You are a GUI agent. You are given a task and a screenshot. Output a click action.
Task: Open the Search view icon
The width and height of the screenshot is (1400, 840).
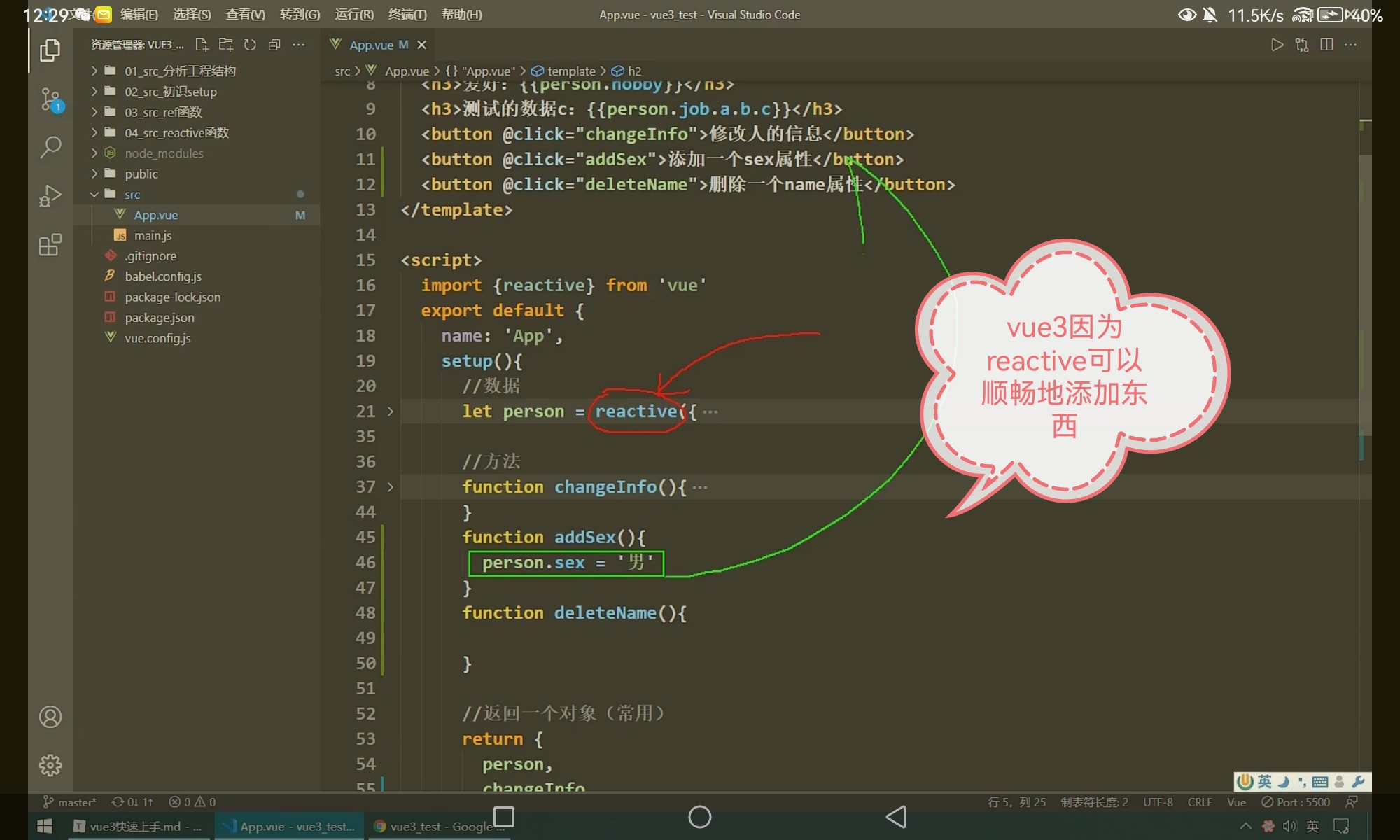[50, 147]
